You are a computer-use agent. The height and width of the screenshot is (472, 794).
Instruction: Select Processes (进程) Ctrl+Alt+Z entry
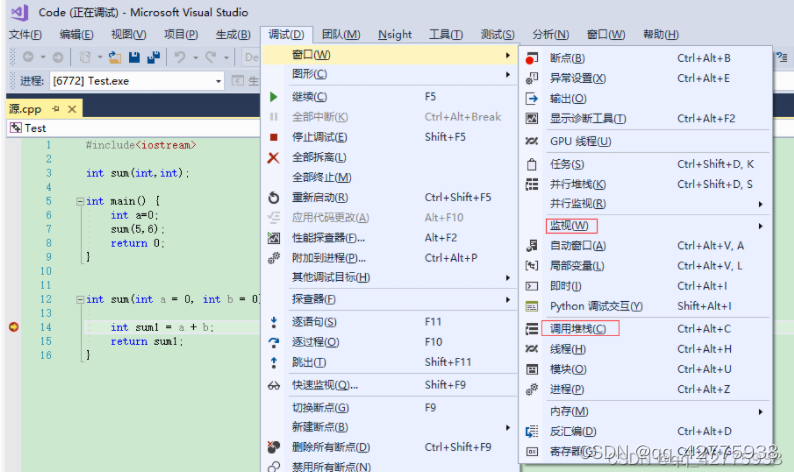coord(646,389)
